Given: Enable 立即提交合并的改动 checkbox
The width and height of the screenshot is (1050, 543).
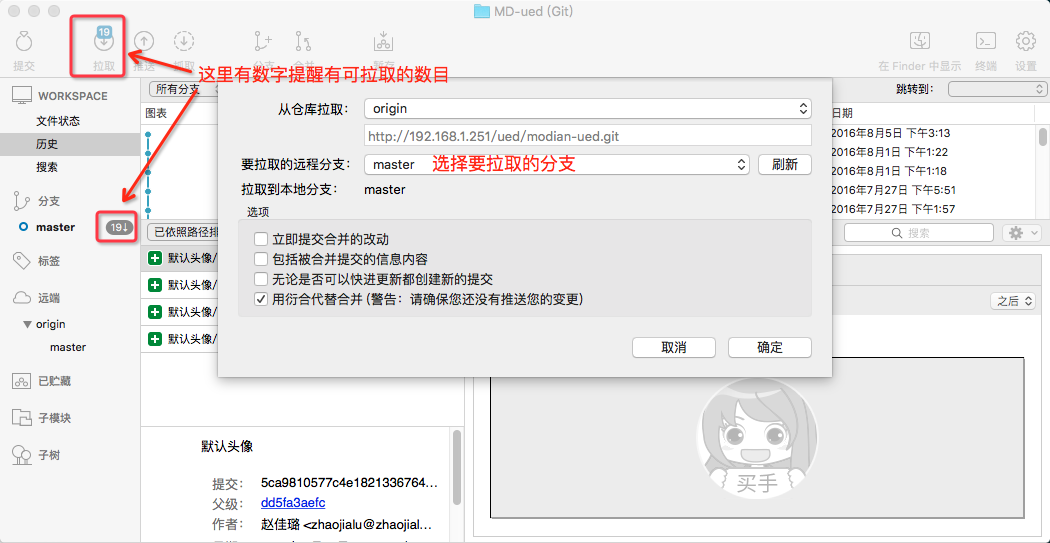Looking at the screenshot, I should tap(260, 239).
